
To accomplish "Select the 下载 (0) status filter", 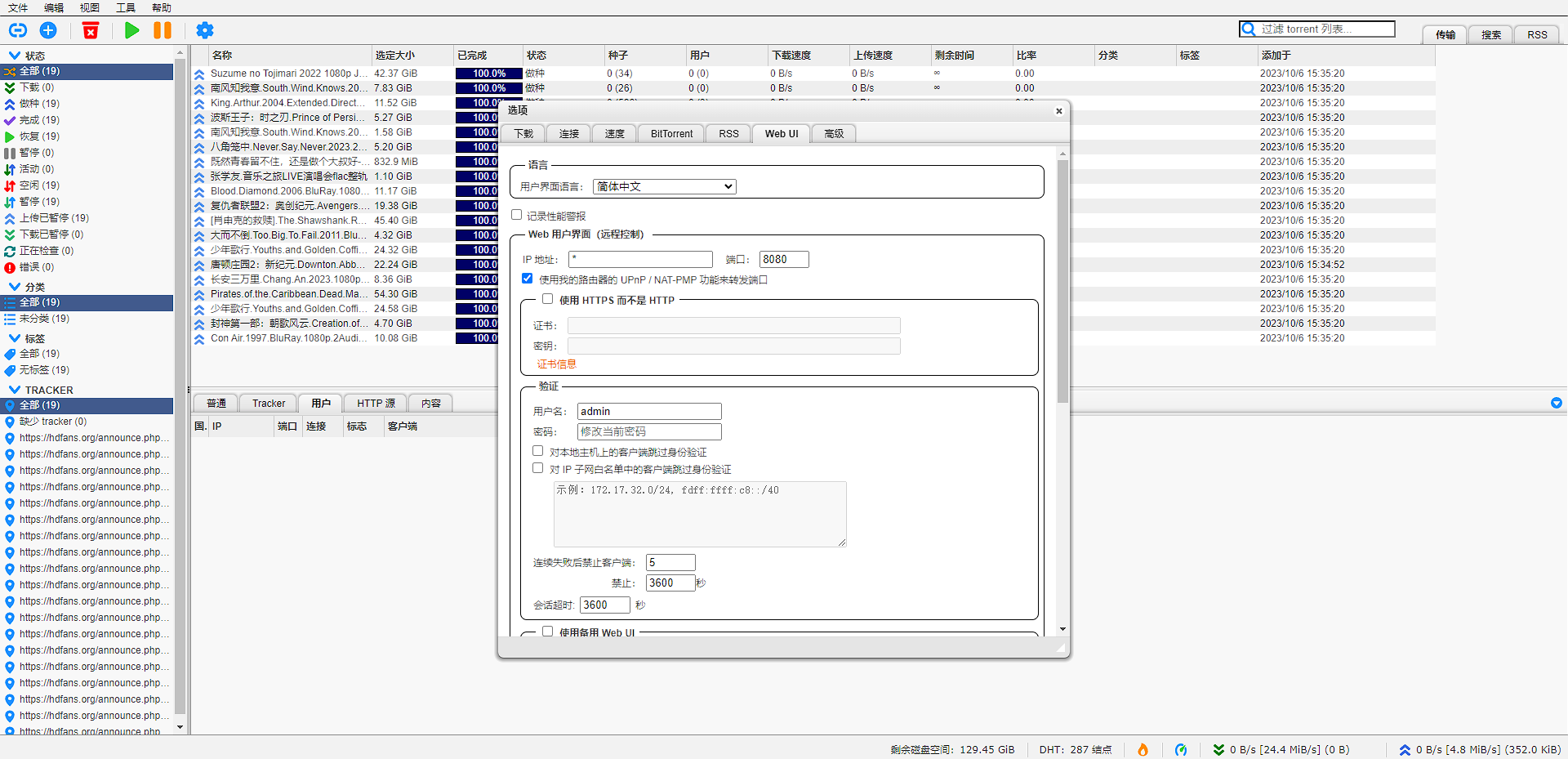I will point(37,87).
